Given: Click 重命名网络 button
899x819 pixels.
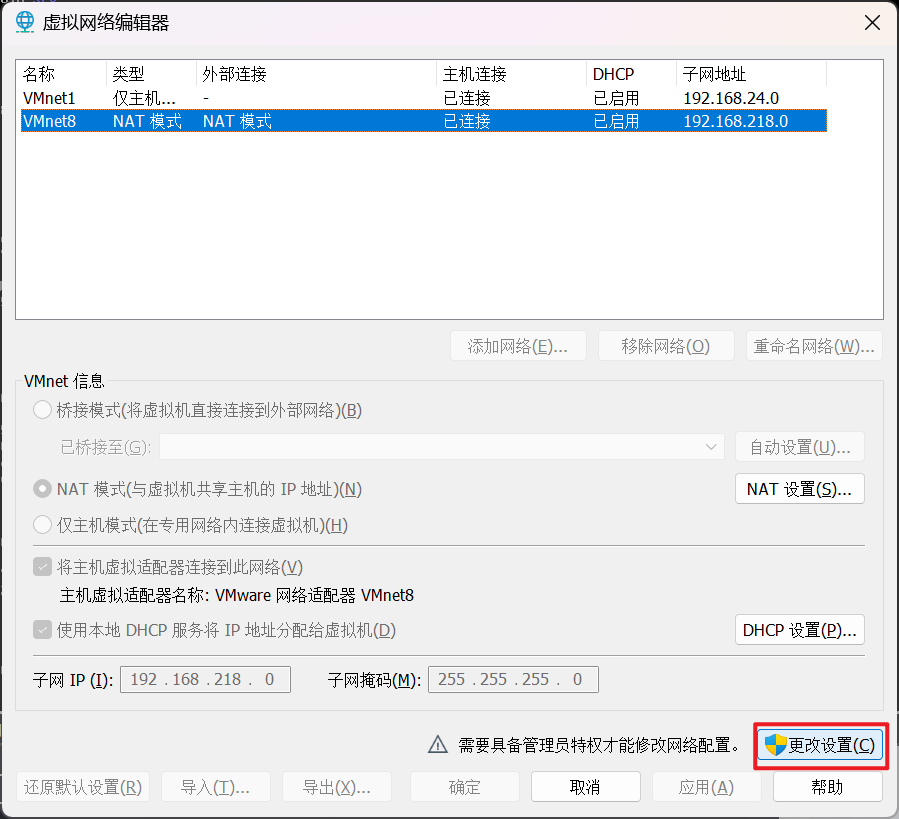Looking at the screenshot, I should pos(814,346).
